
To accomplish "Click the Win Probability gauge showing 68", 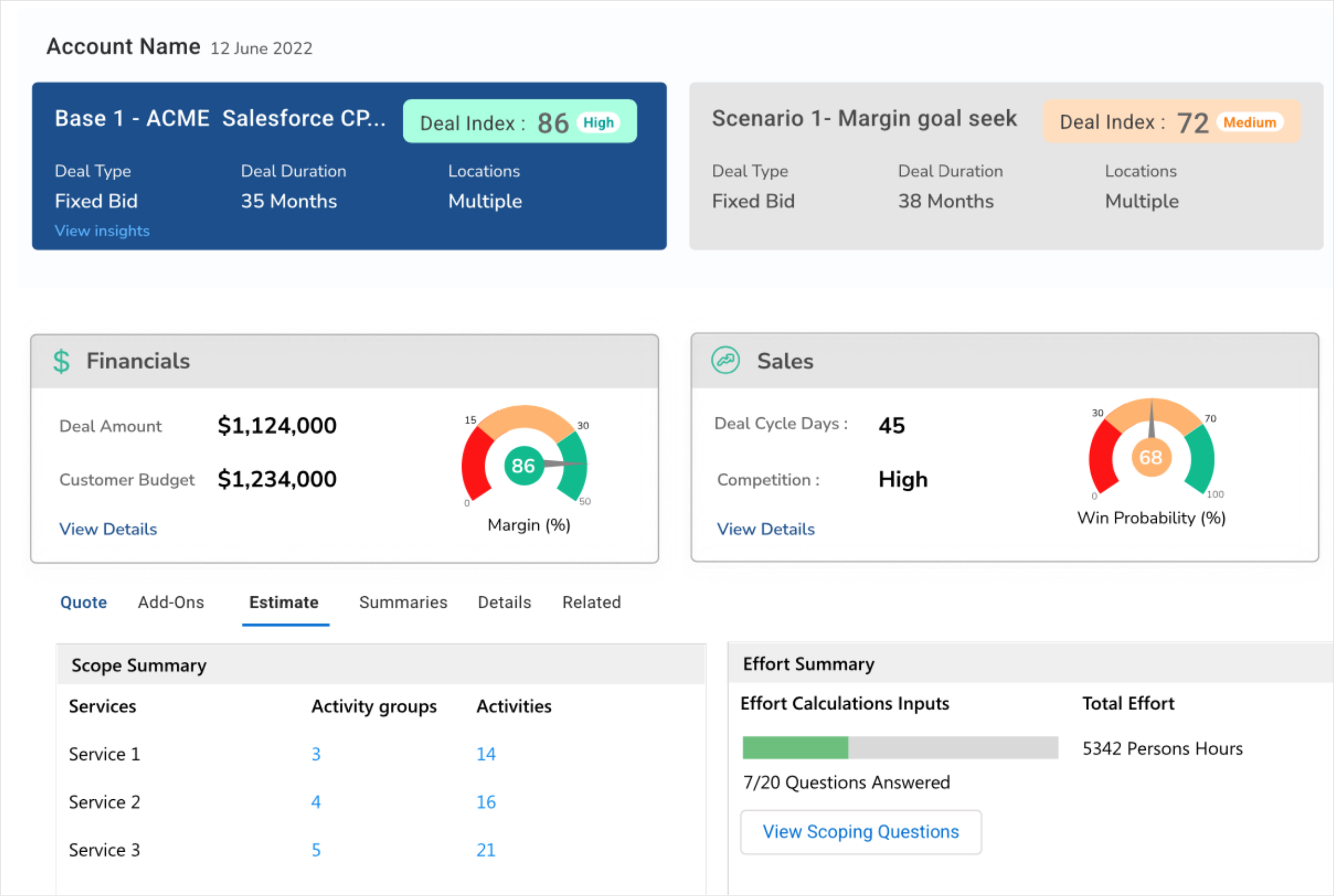I will click(x=1151, y=457).
